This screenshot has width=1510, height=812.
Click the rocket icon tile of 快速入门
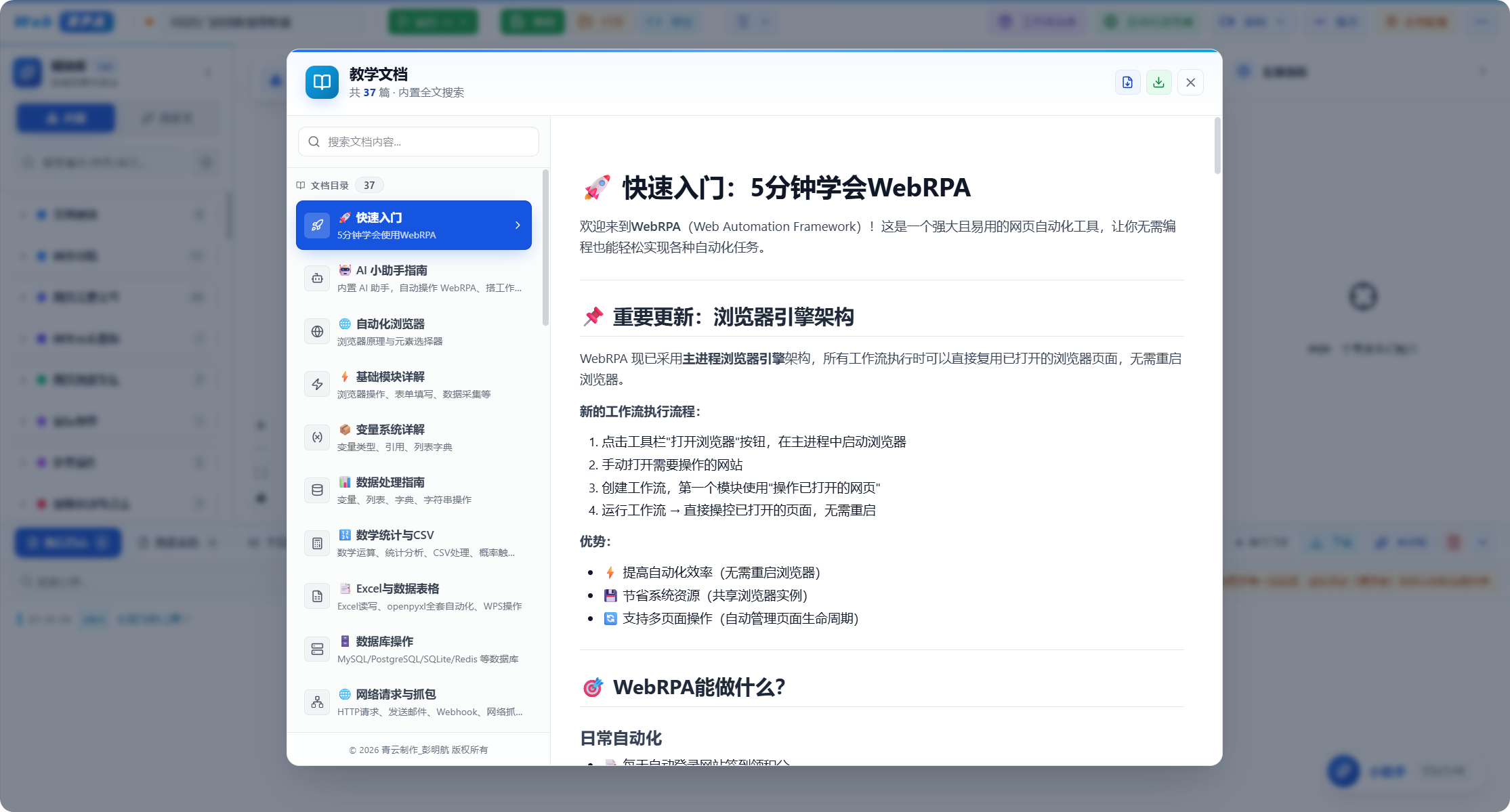tap(317, 226)
